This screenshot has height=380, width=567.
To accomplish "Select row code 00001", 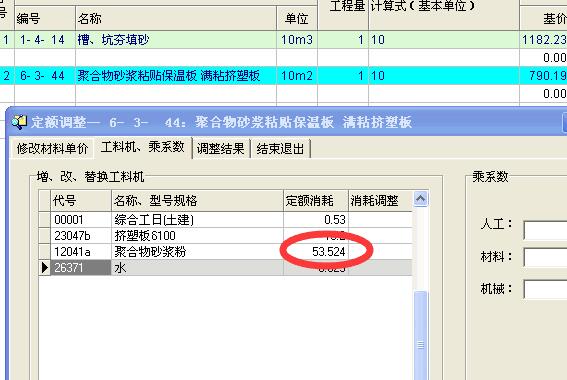I will pos(81,219).
